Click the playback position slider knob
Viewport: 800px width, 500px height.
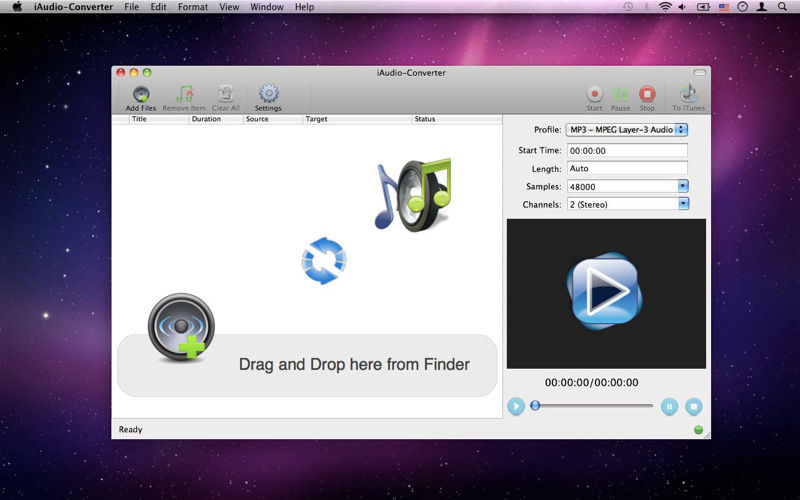(535, 406)
